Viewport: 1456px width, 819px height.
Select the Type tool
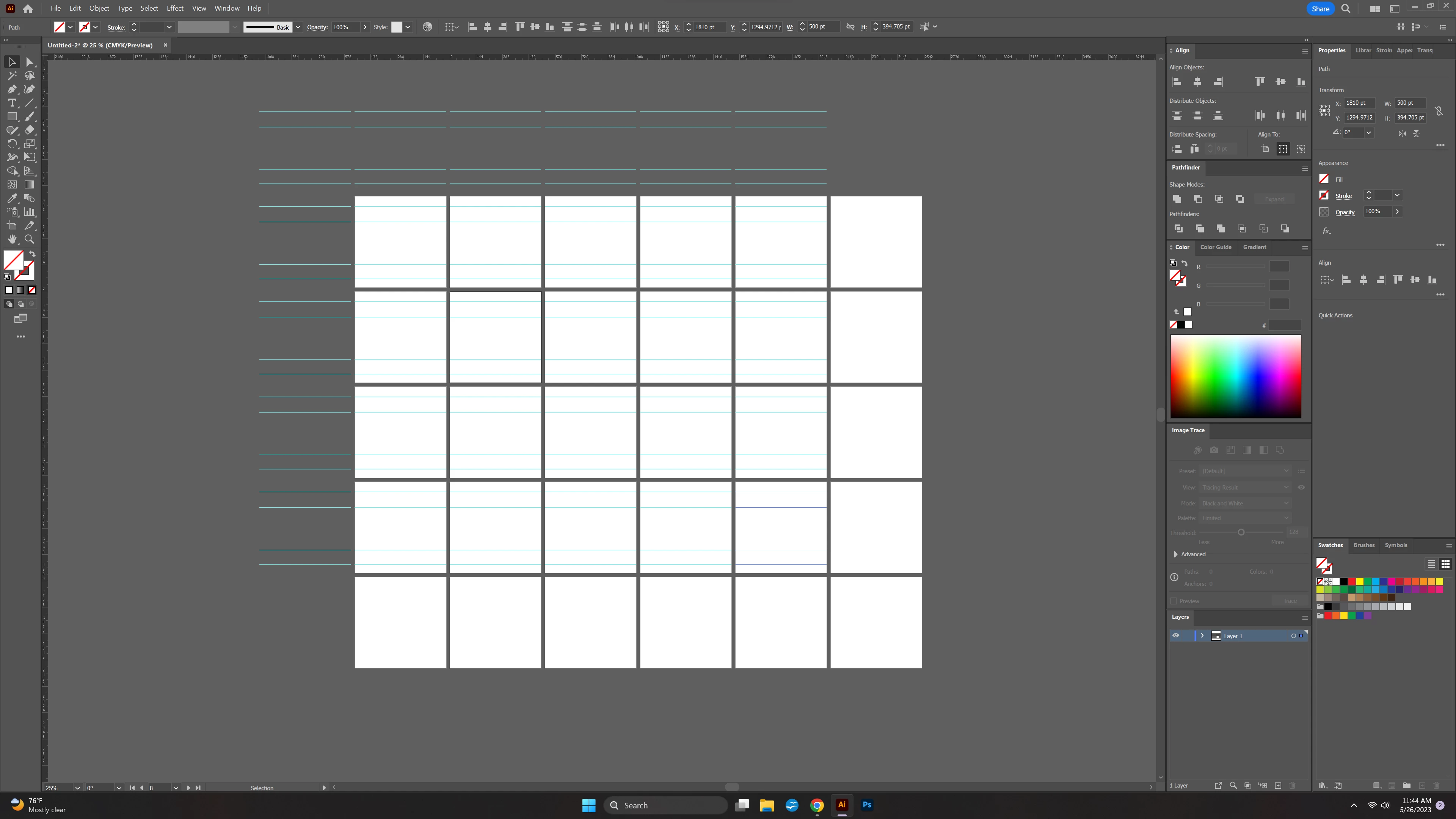12,103
